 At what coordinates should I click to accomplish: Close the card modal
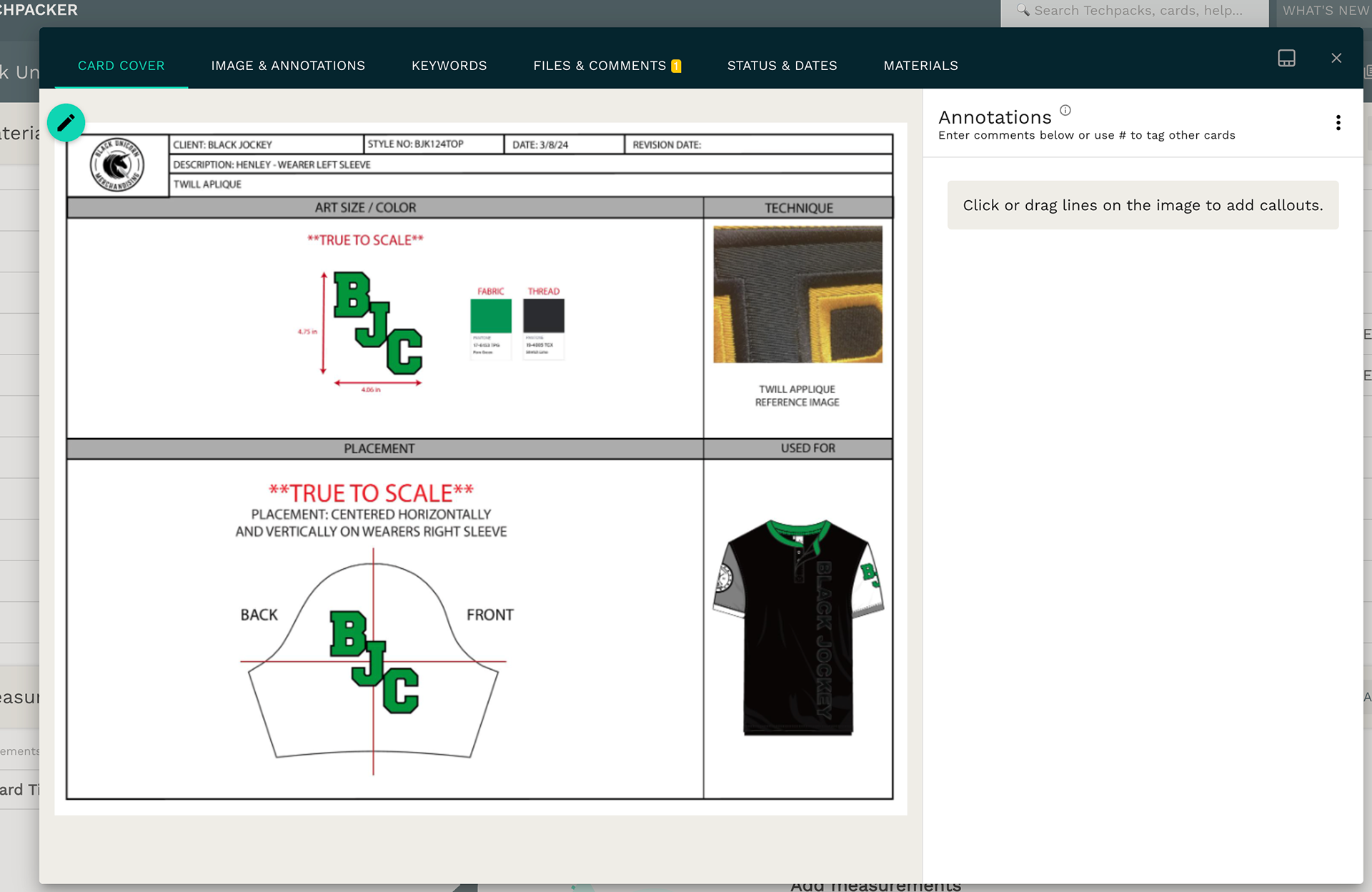(1336, 59)
